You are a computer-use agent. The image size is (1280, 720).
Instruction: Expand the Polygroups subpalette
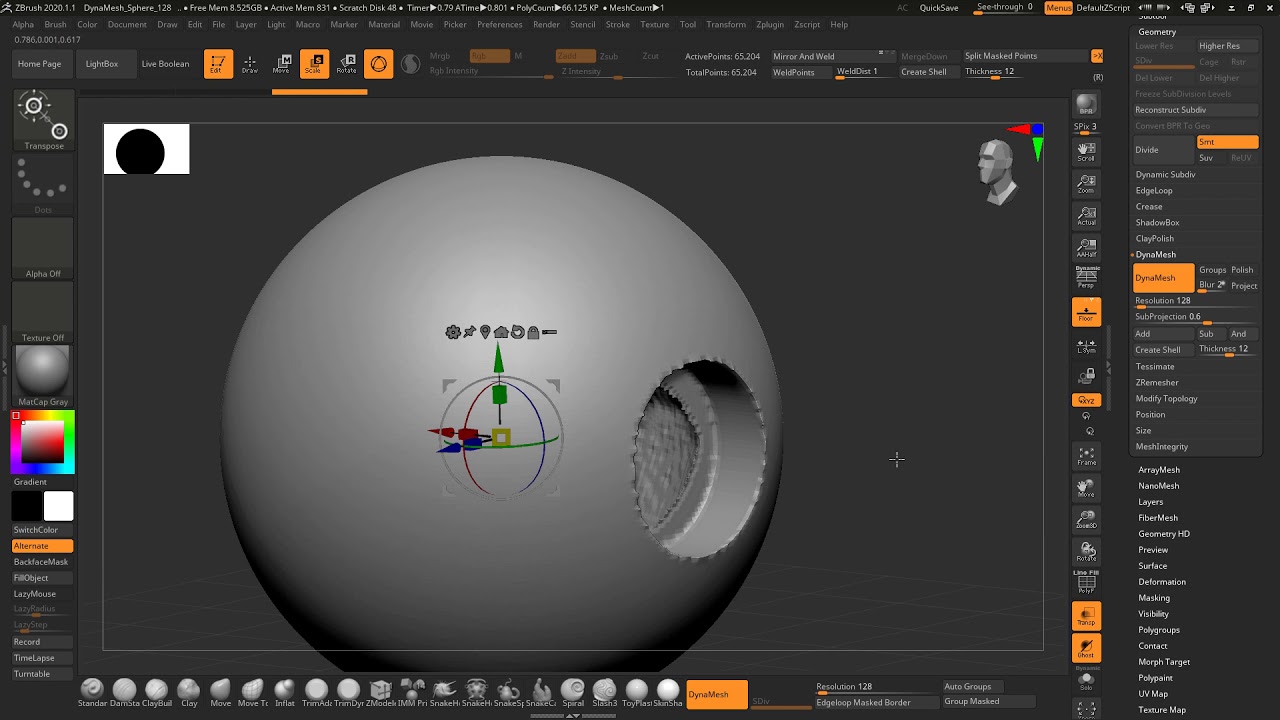coord(1158,630)
